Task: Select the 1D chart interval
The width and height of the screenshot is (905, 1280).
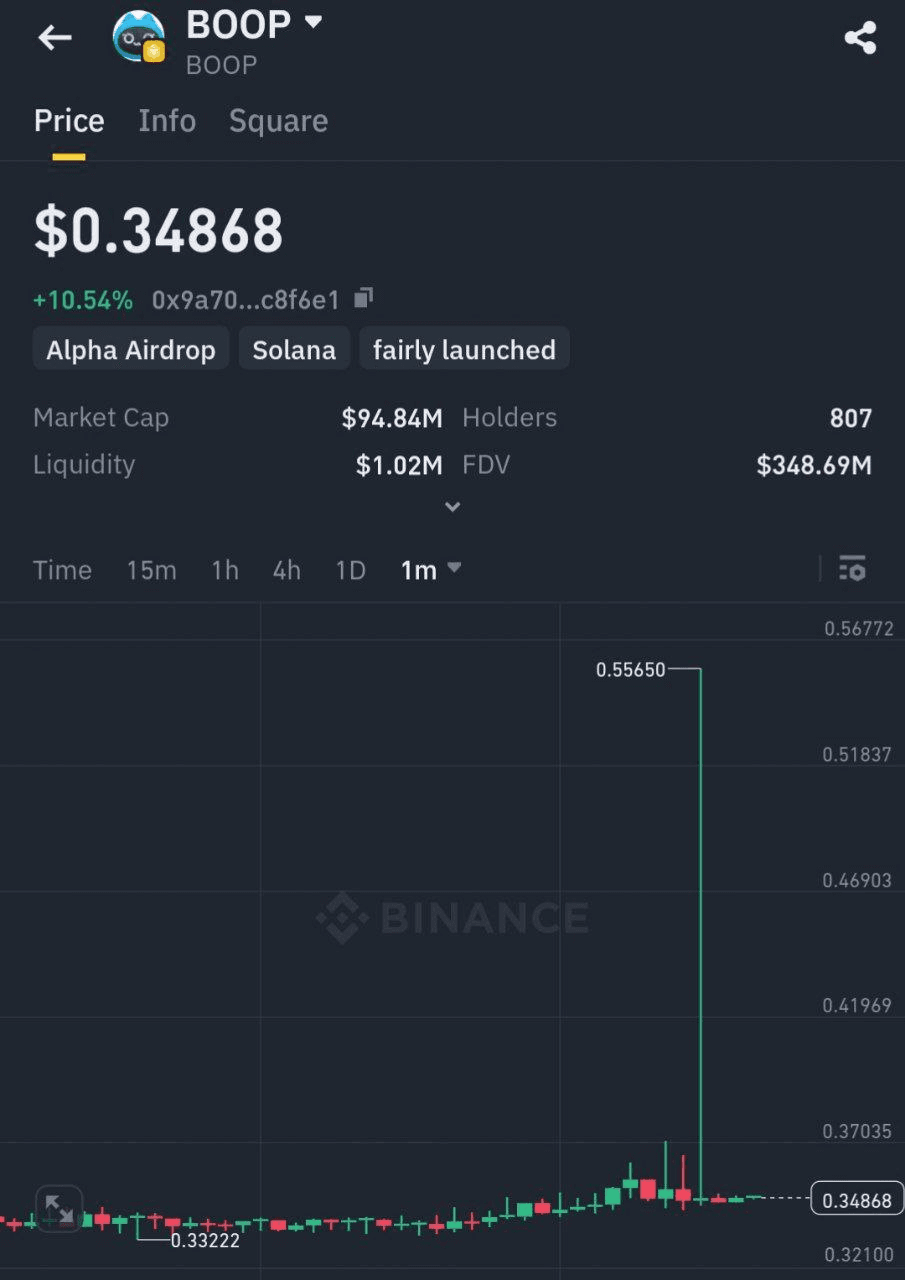Action: 350,570
